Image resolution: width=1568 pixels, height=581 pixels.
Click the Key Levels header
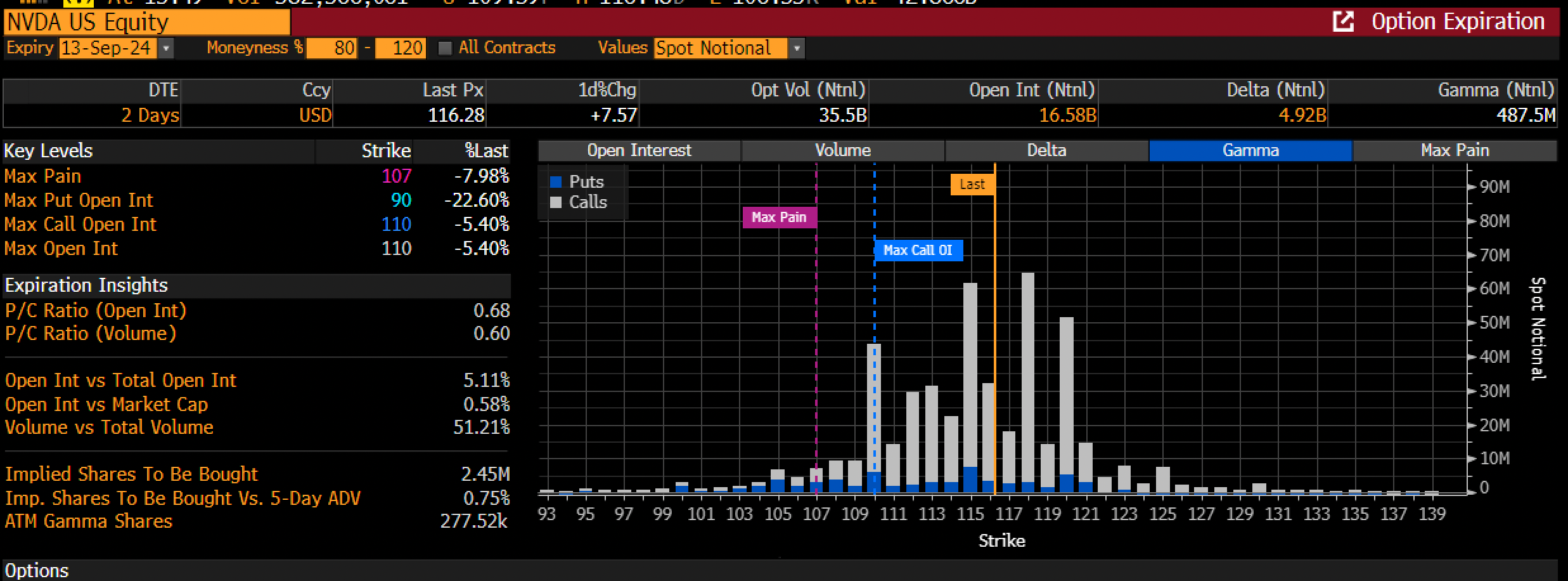[48, 151]
